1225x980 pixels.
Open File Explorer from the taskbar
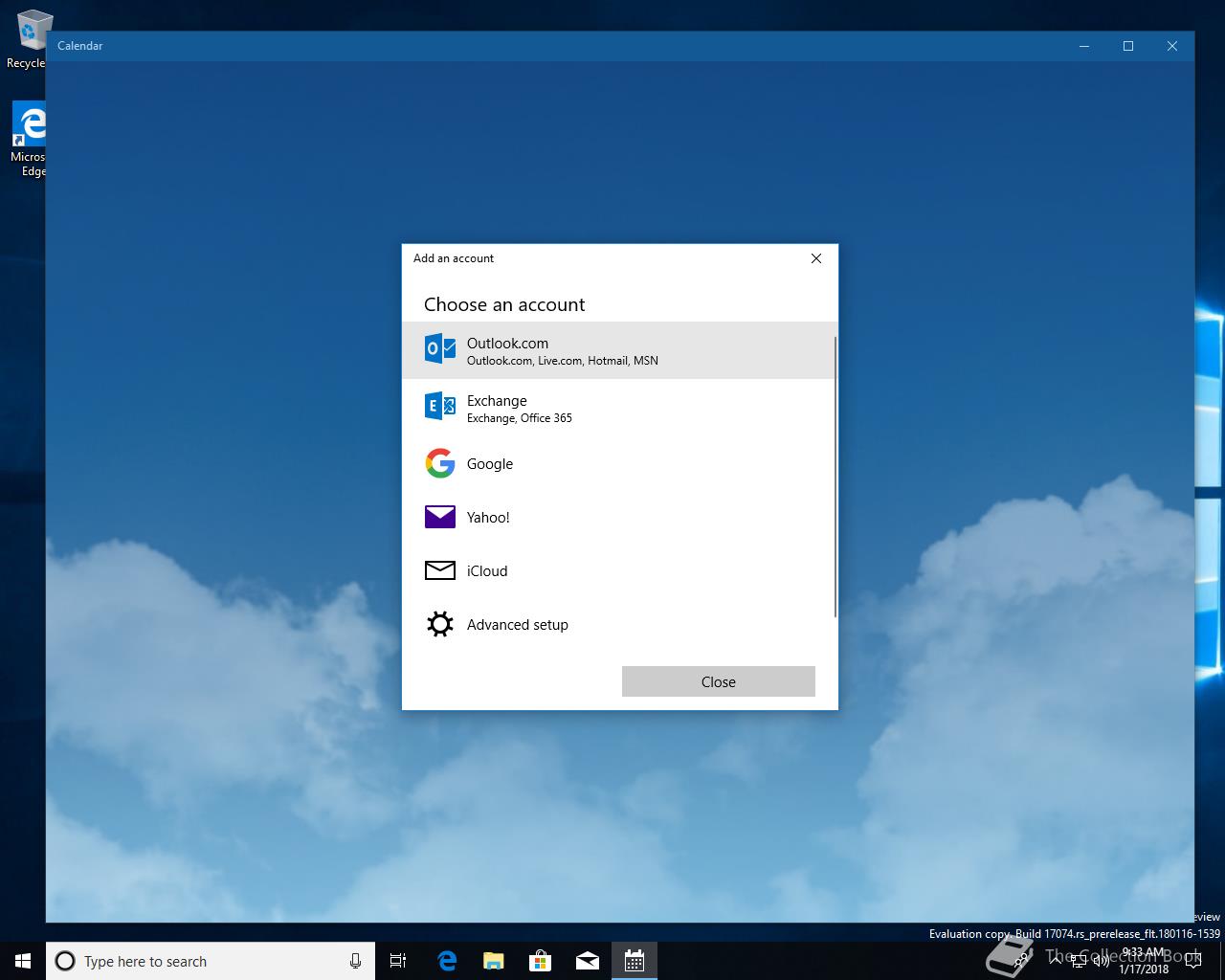point(494,961)
